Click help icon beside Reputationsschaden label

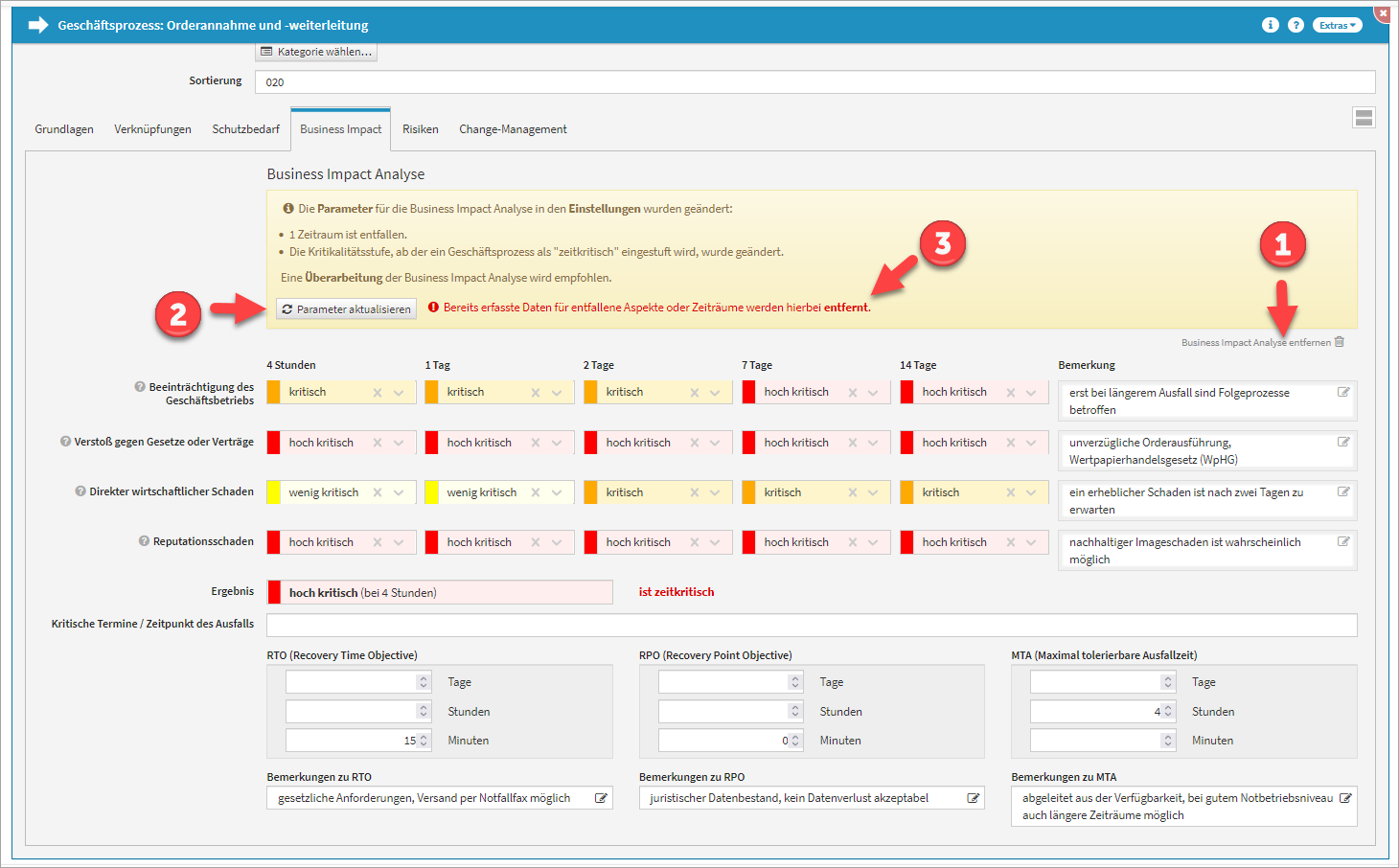click(x=144, y=541)
